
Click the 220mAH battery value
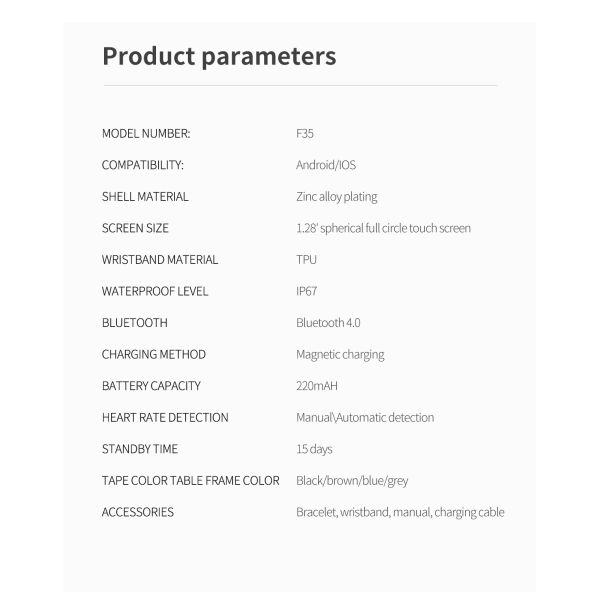pos(318,386)
